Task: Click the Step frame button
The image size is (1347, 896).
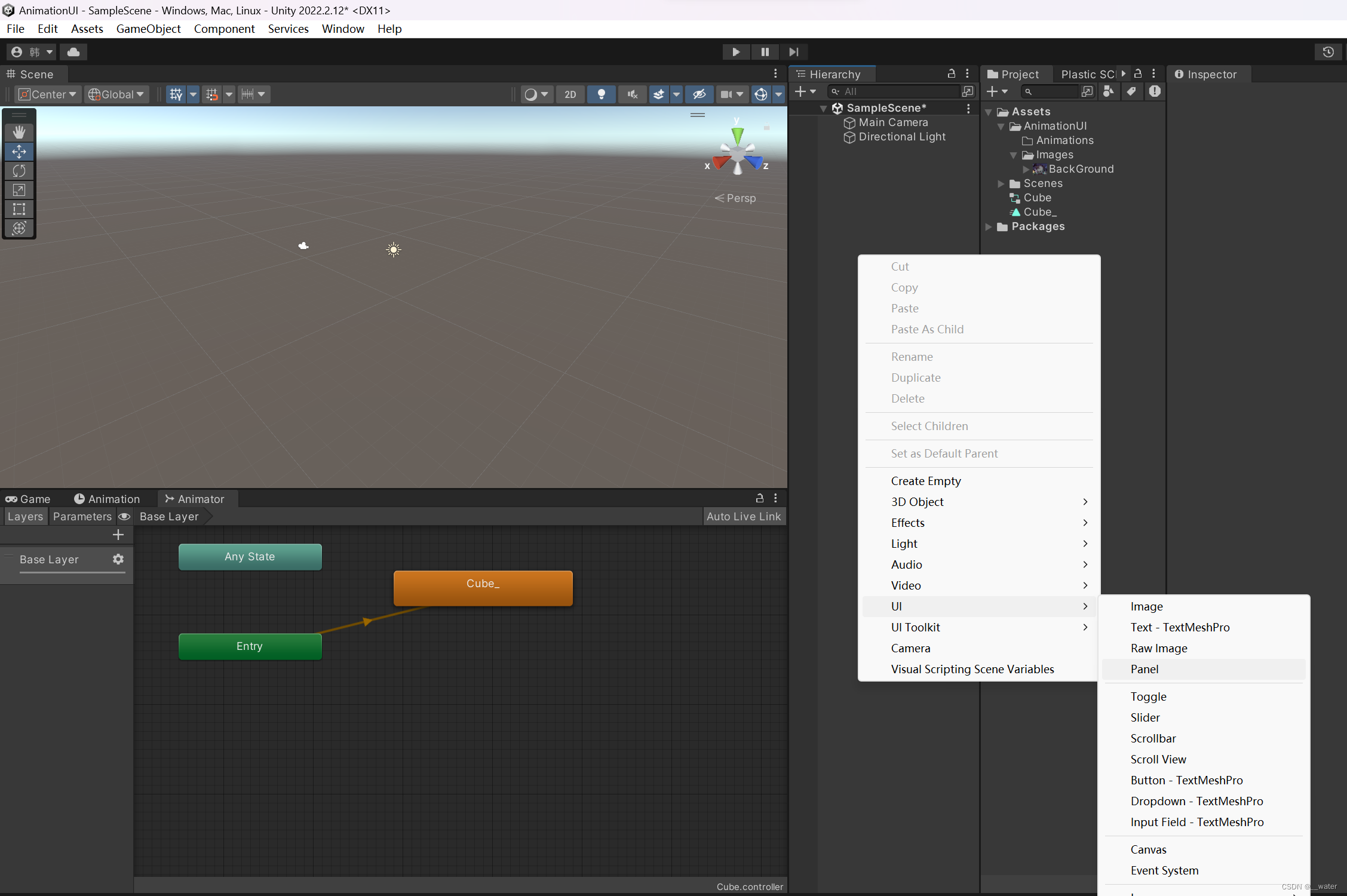Action: [x=793, y=52]
